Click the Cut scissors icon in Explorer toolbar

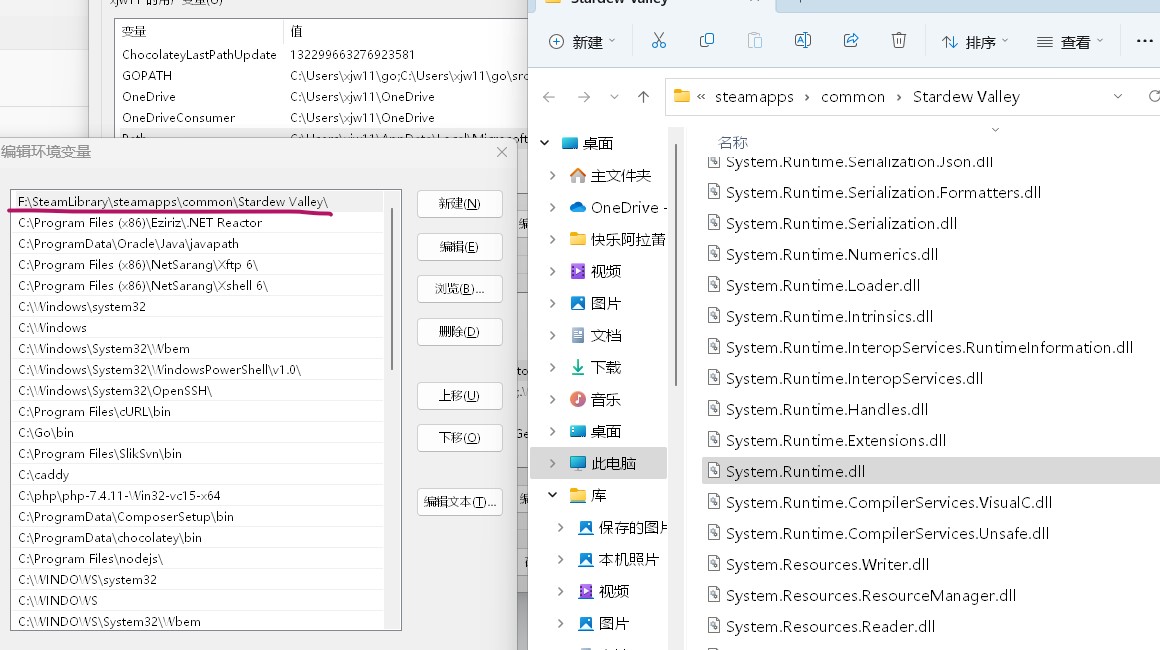pos(657,40)
